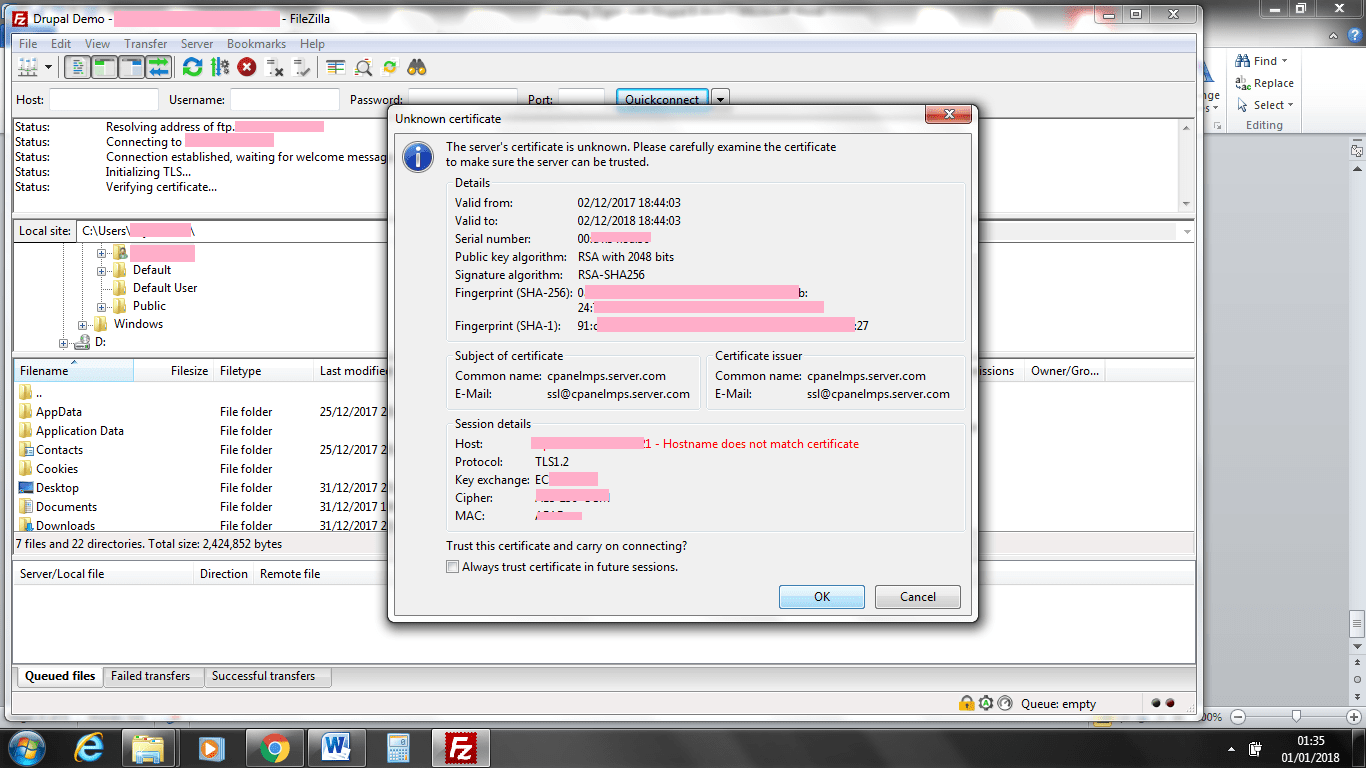
Task: Click the red Cancel current operation icon
Action: (247, 67)
